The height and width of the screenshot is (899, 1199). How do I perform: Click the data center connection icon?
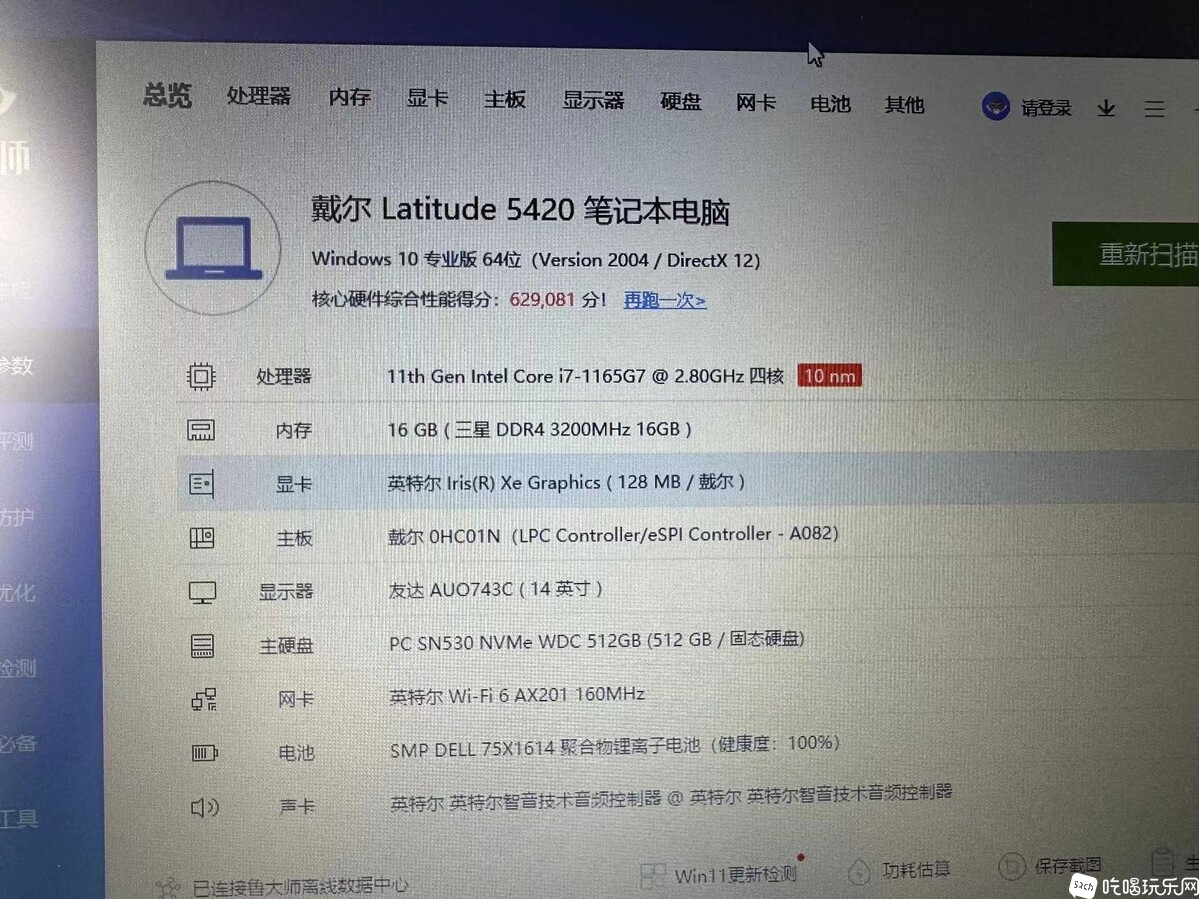pyautogui.click(x=167, y=887)
